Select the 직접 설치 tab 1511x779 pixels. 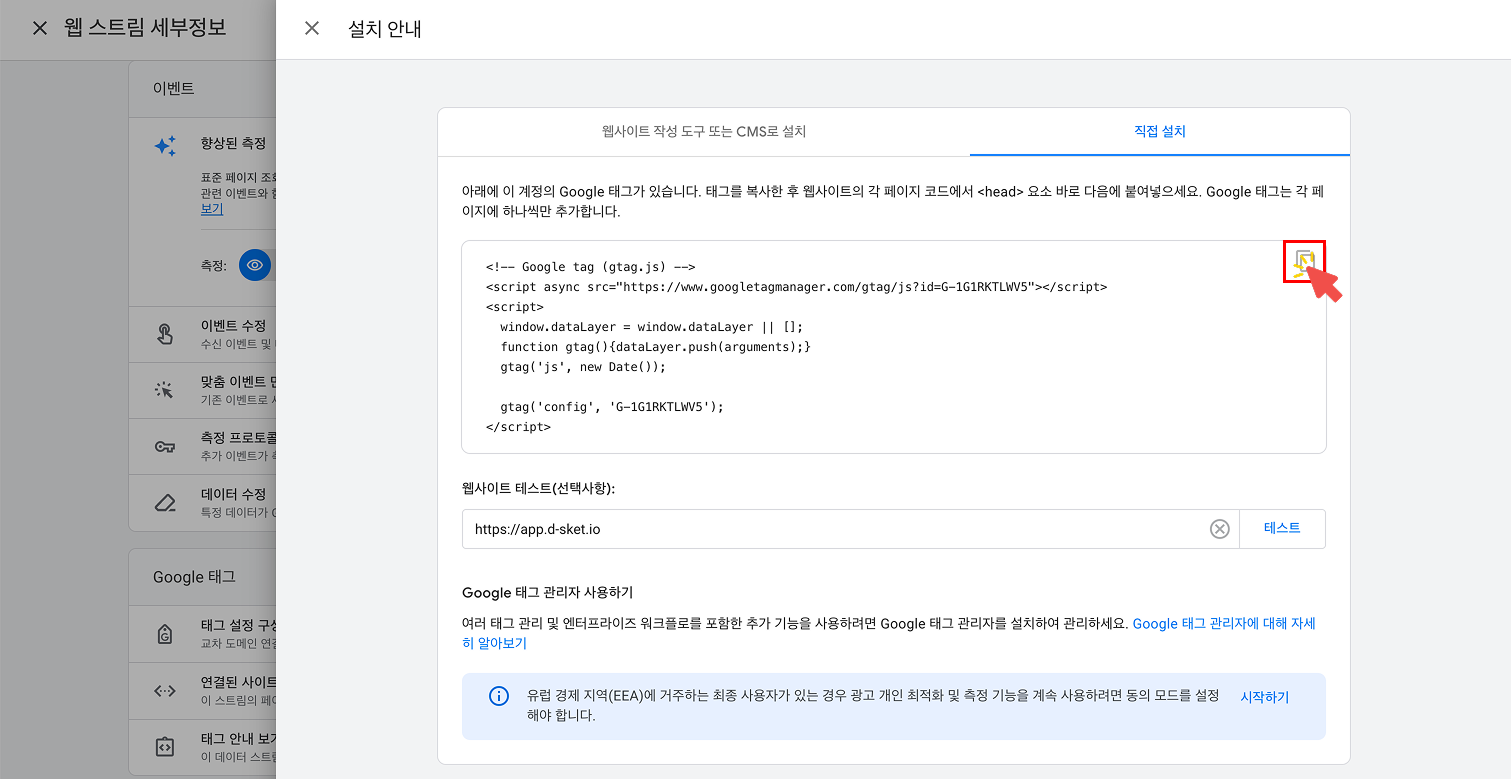click(1159, 131)
